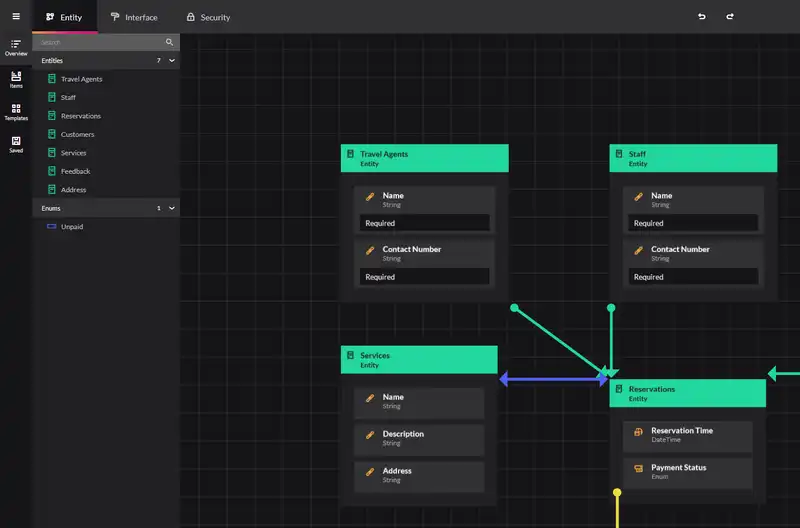Open the Overview sidebar panel
This screenshot has width=800, height=528.
tap(16, 47)
